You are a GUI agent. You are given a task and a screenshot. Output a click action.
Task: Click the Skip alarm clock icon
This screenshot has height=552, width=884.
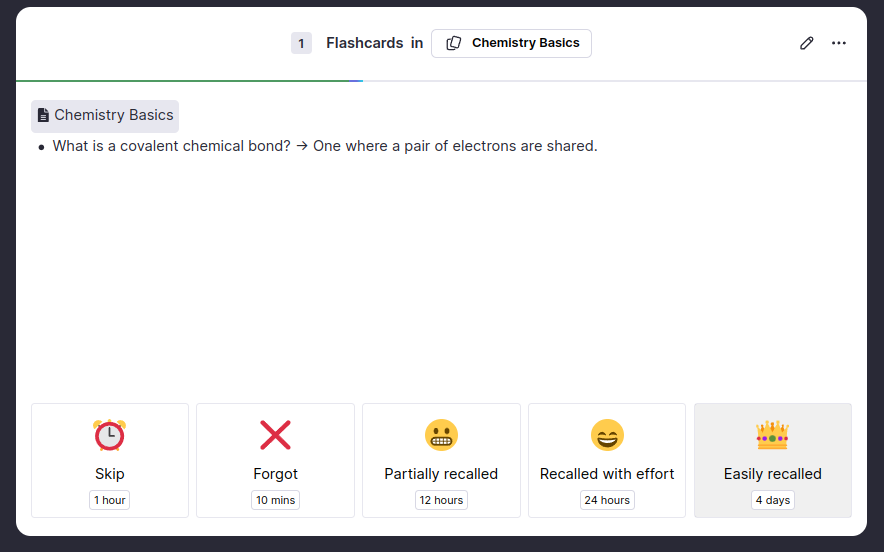point(110,435)
